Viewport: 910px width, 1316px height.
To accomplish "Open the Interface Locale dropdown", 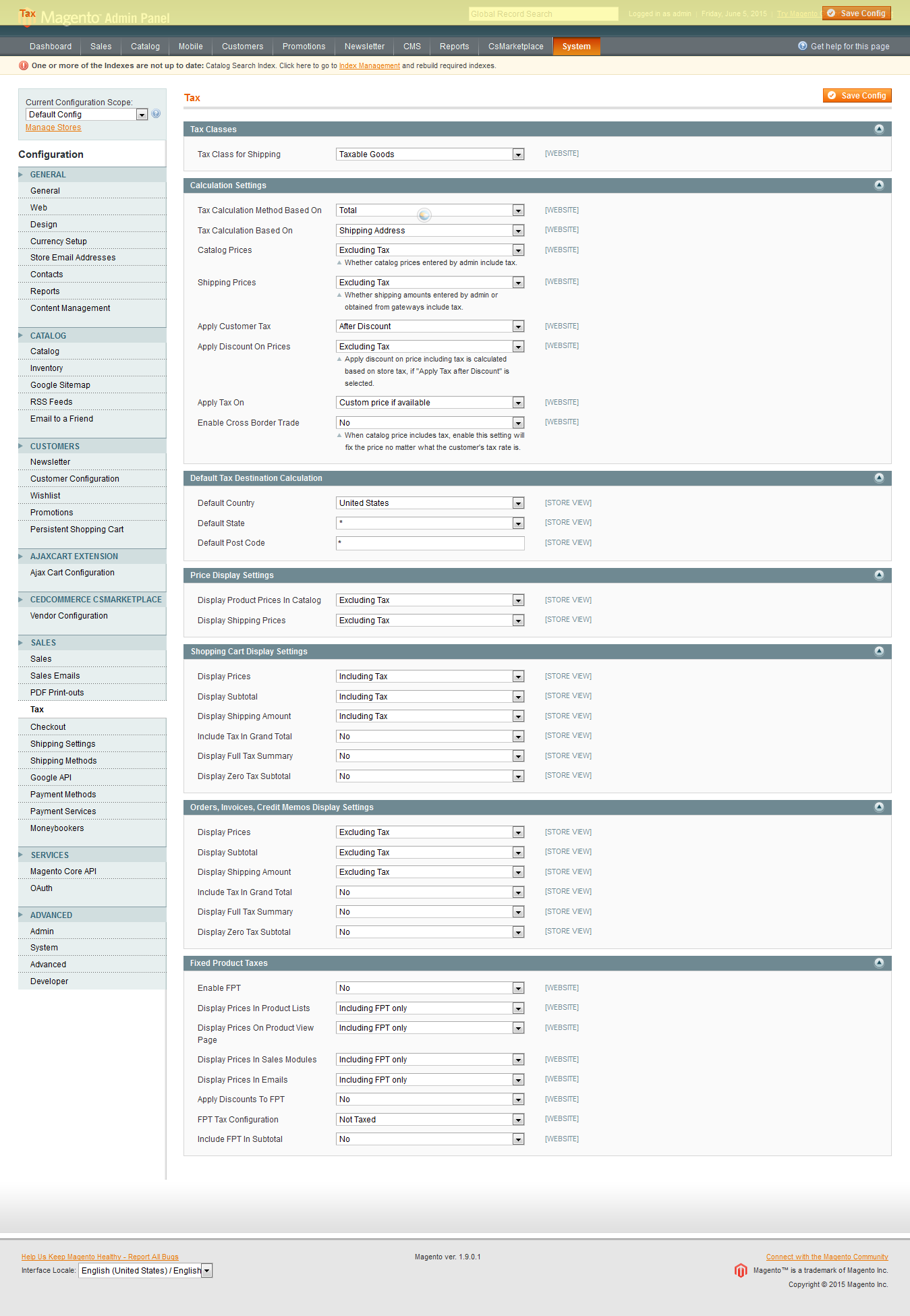I will [146, 1271].
